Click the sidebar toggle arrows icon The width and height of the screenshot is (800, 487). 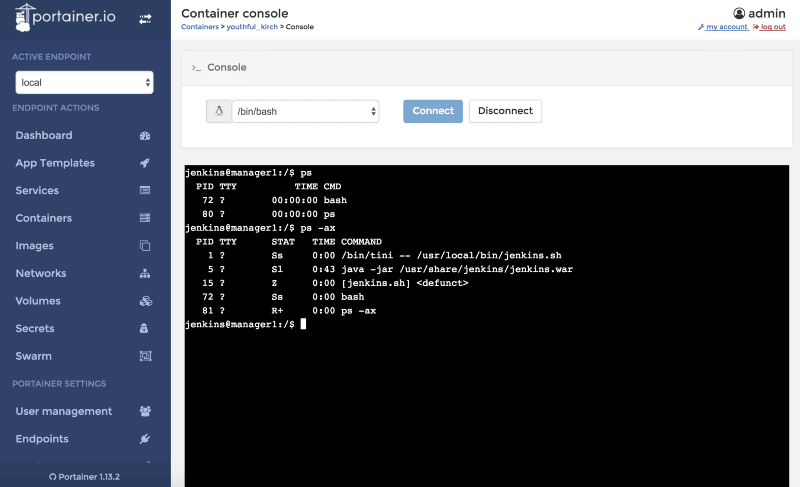145,19
